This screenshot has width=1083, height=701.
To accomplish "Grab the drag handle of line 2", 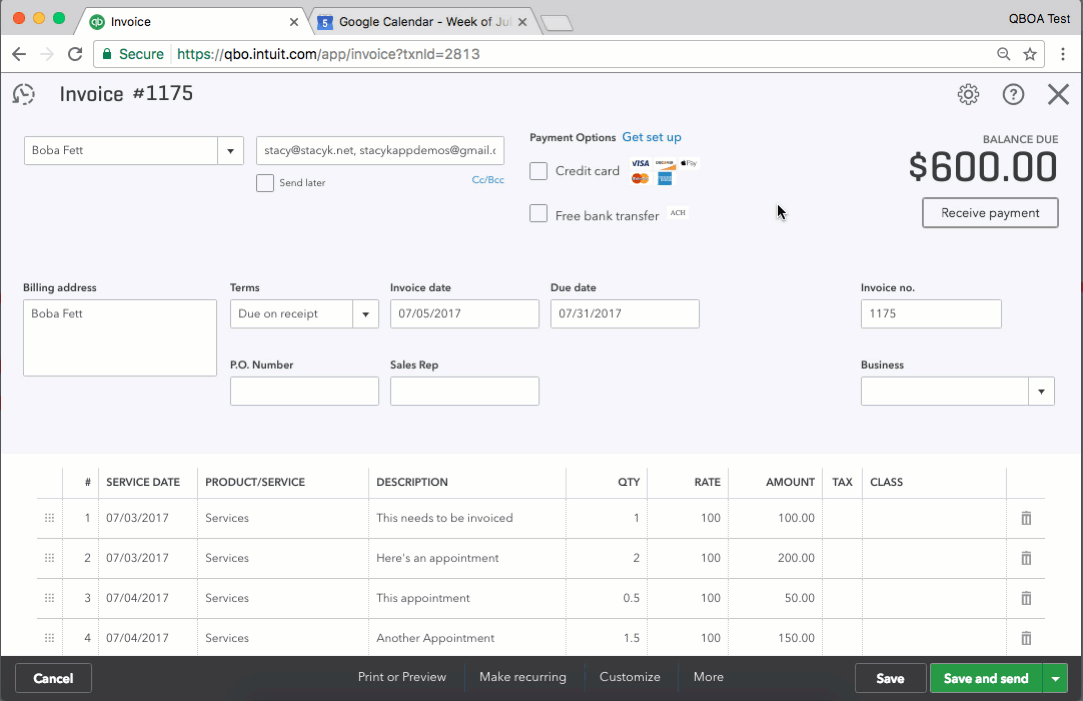I will [x=50, y=558].
